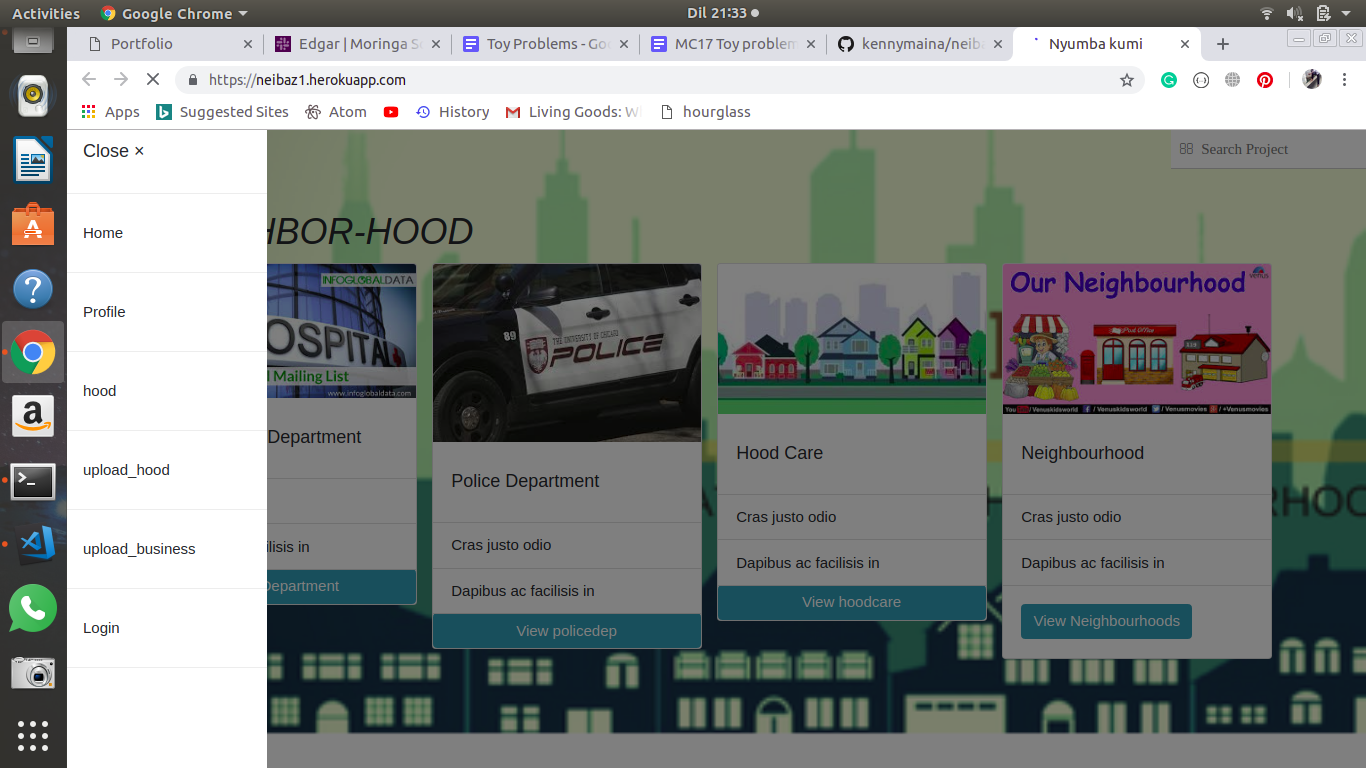1366x768 pixels.
Task: Click the View Neighbourhoods button
Action: 1106,621
